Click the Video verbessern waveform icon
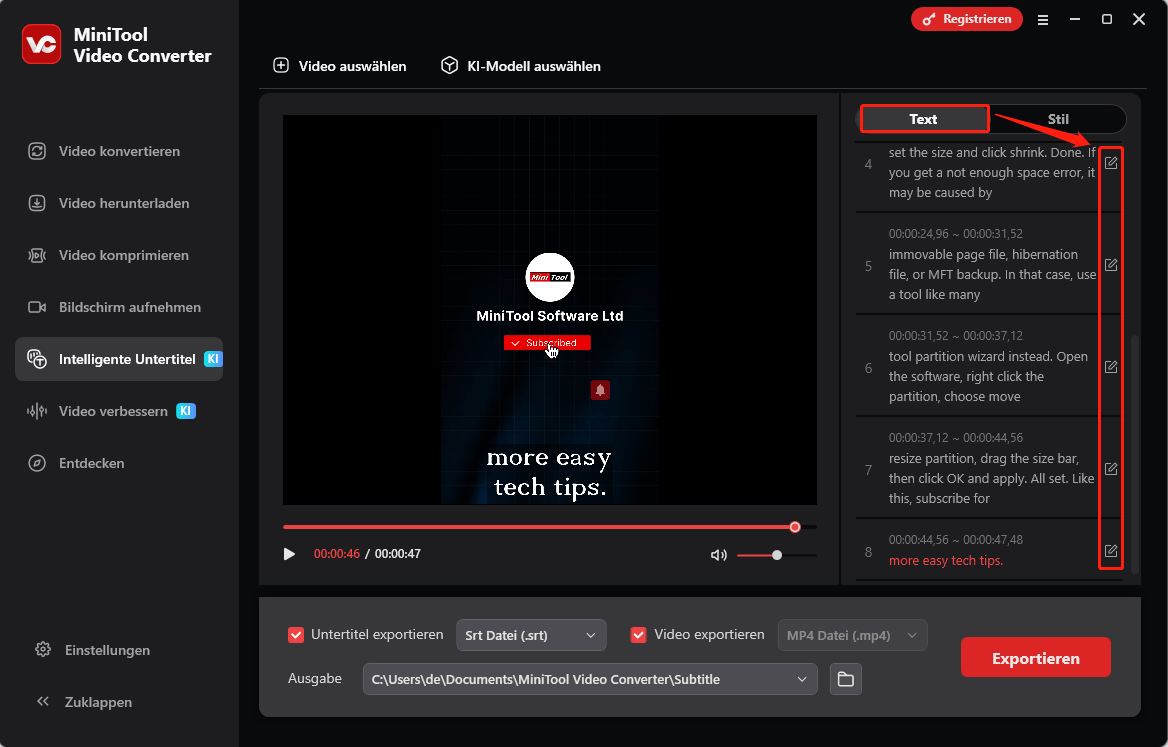Screen dimensions: 1168x747 coord(36,411)
